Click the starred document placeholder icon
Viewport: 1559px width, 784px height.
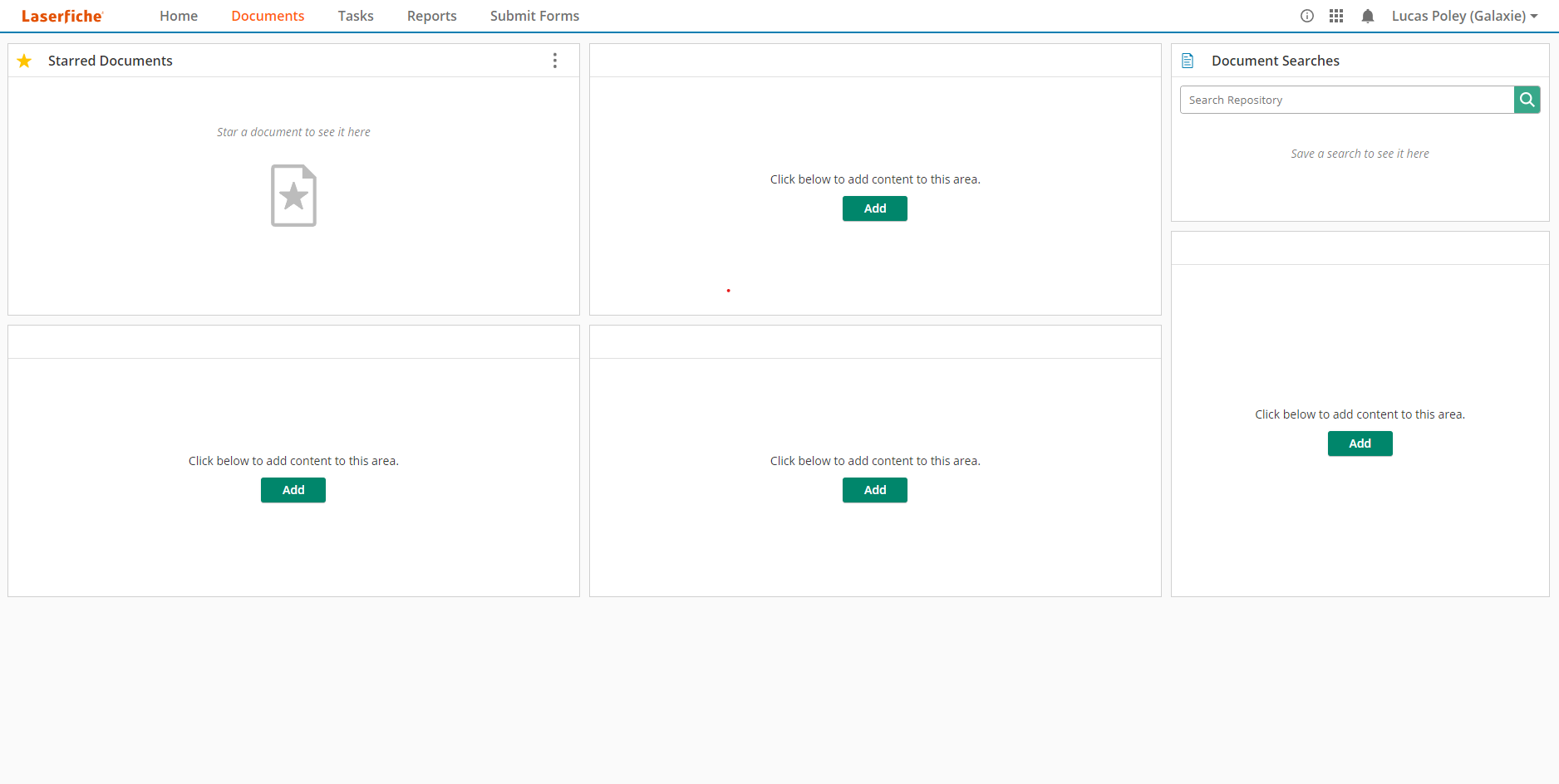293,196
